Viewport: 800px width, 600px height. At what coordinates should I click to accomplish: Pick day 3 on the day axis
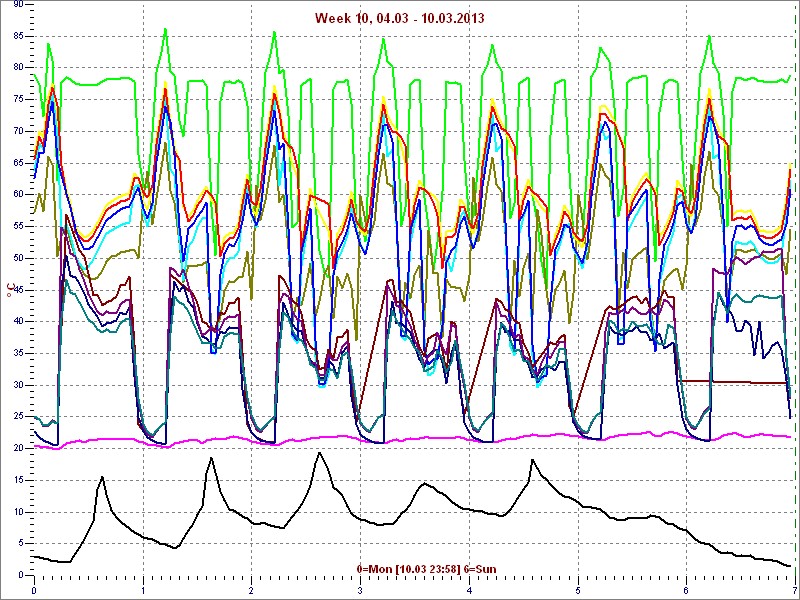pos(360,591)
